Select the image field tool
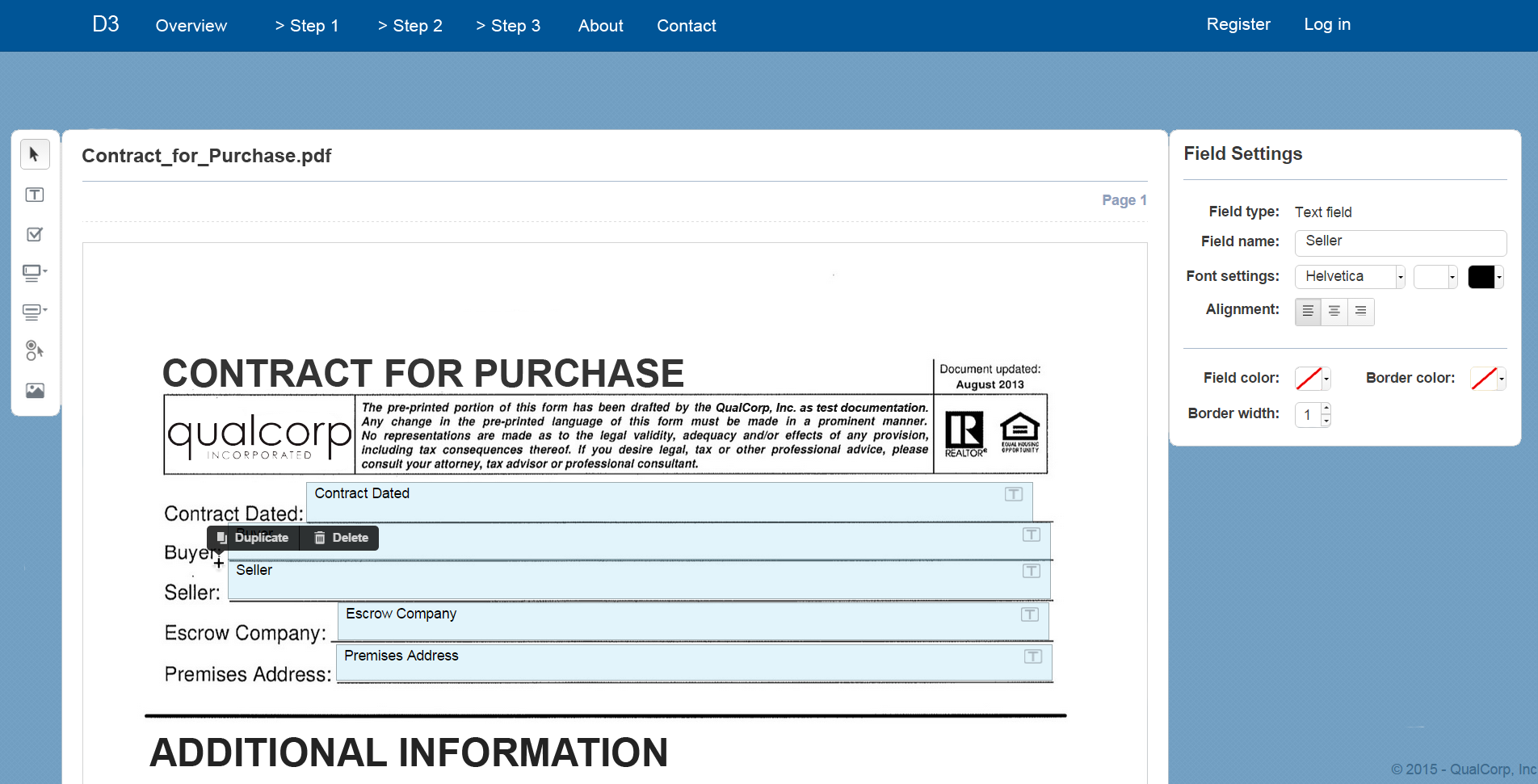 coord(35,391)
